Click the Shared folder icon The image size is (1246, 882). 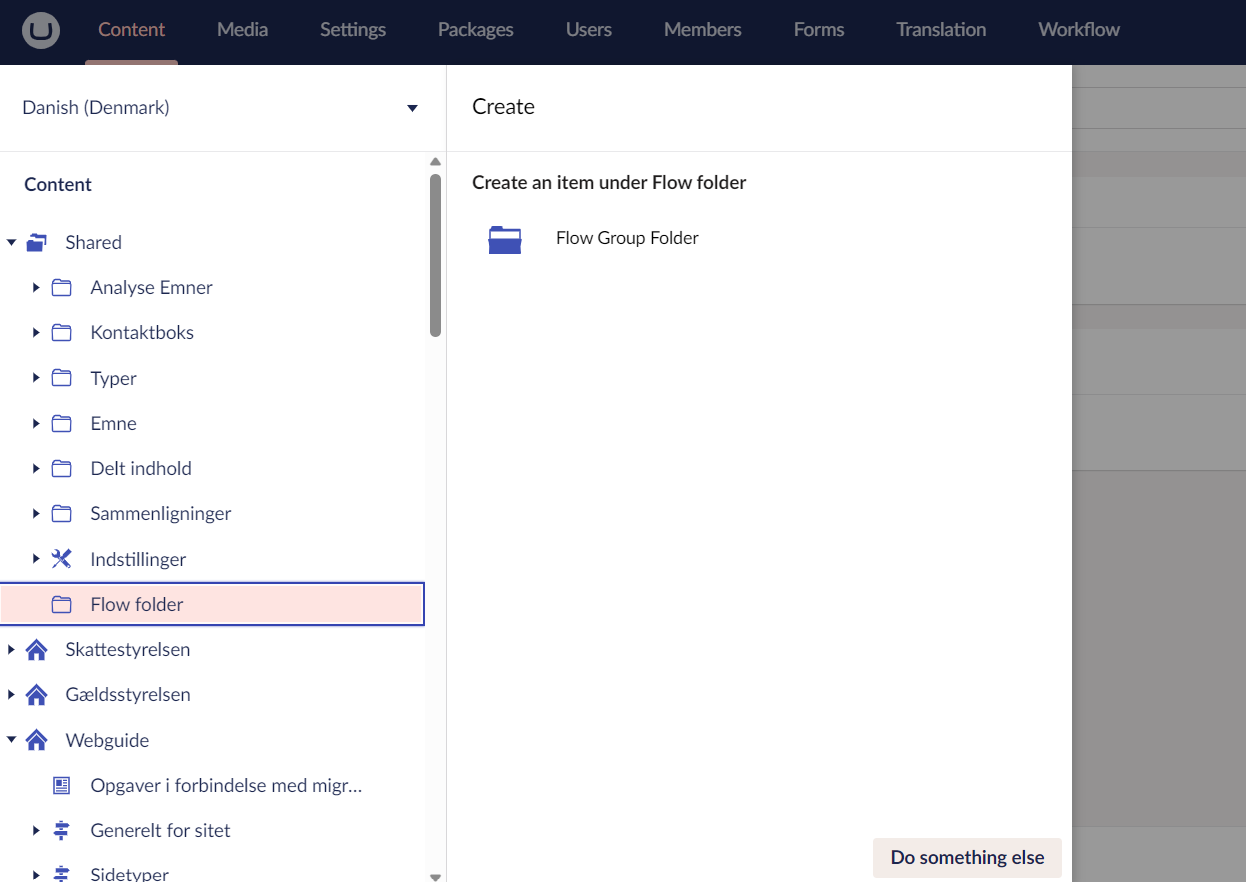(37, 241)
